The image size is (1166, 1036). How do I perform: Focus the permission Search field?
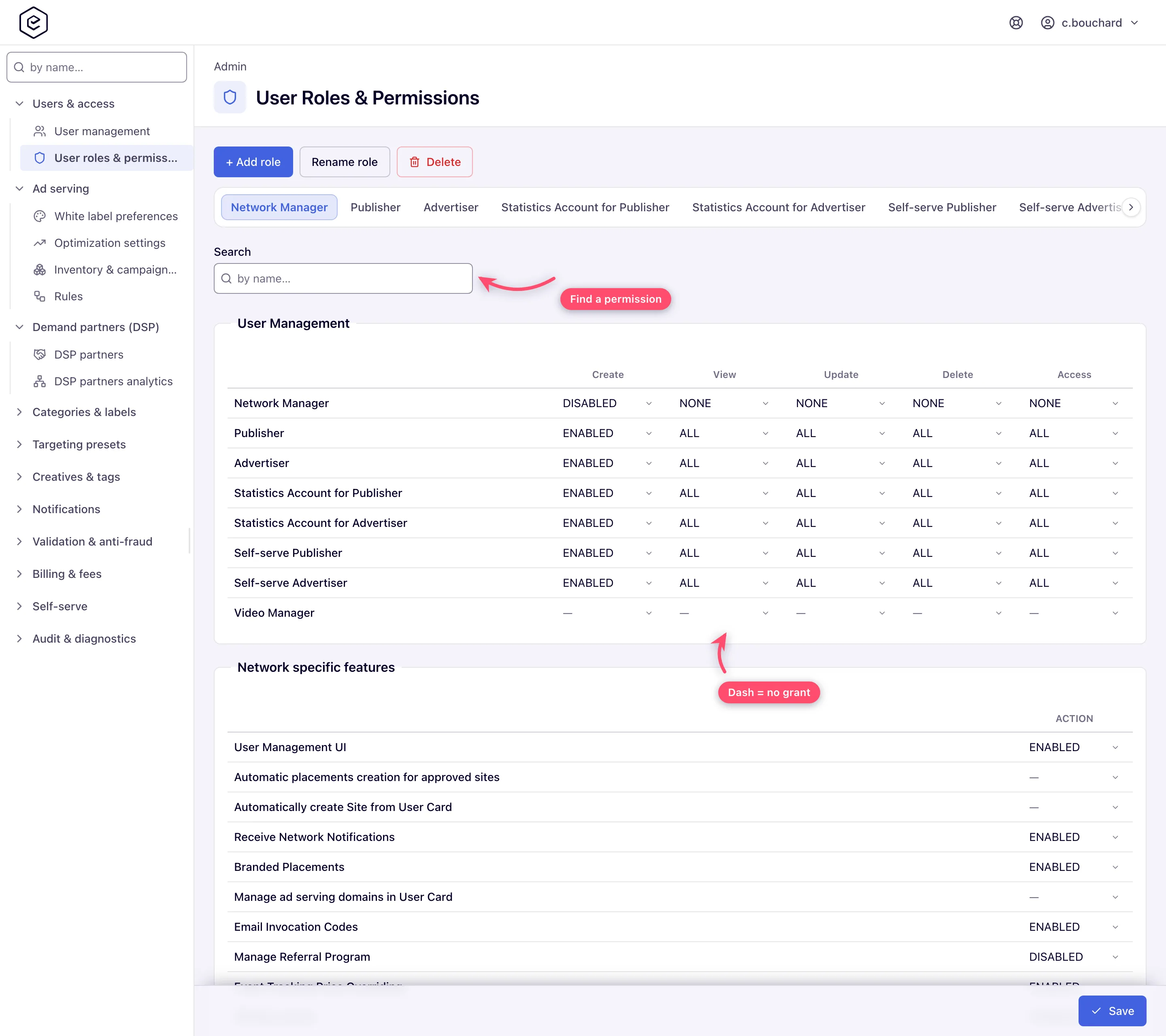tap(343, 279)
